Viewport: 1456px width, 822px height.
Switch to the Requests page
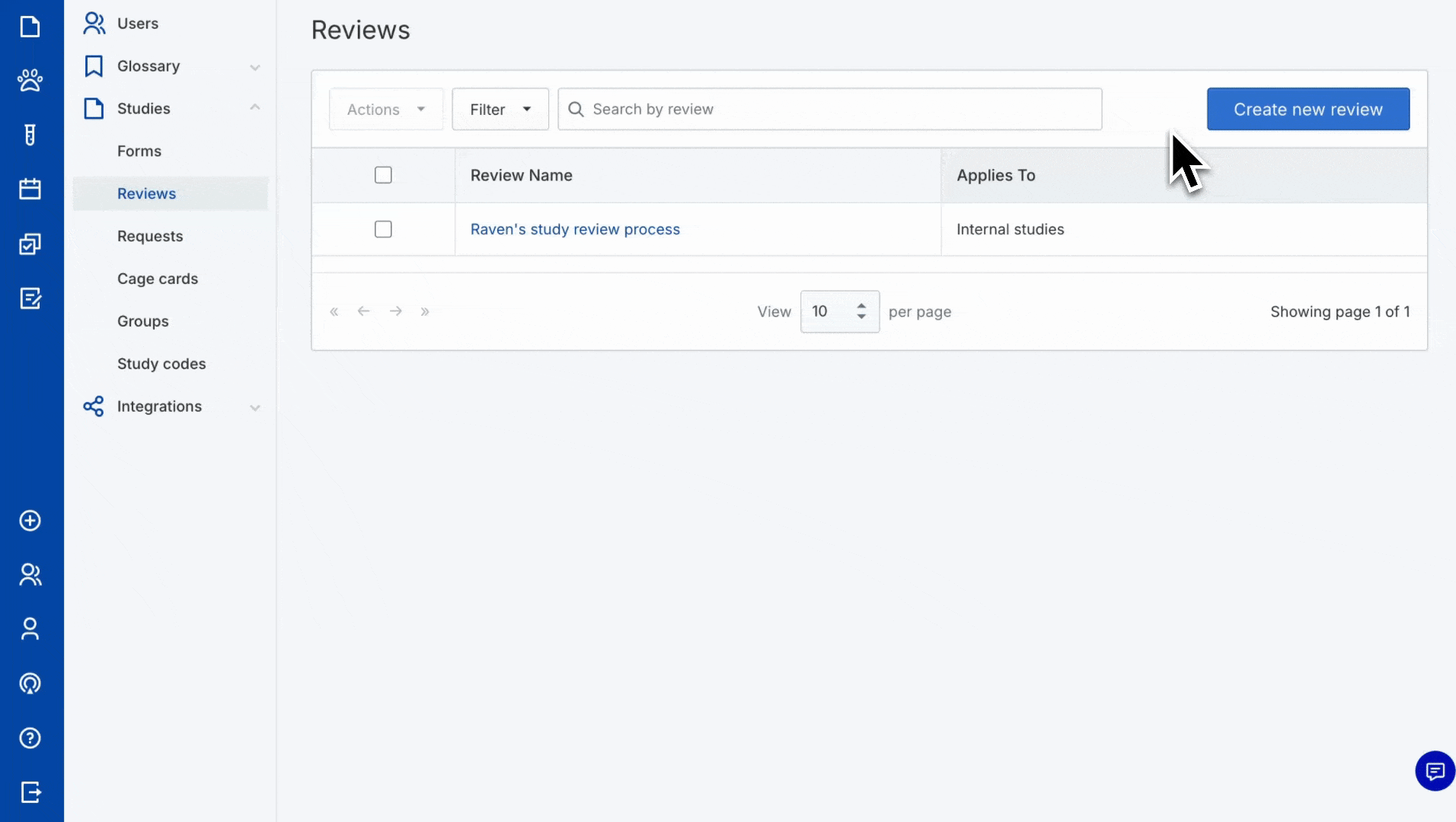pyautogui.click(x=150, y=236)
